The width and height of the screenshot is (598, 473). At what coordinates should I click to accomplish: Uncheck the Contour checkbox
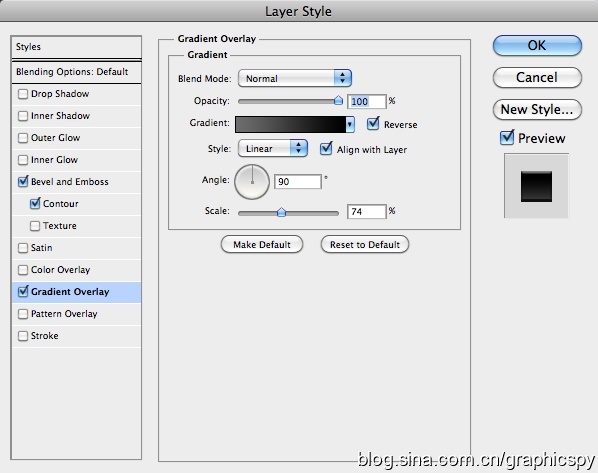pos(35,203)
